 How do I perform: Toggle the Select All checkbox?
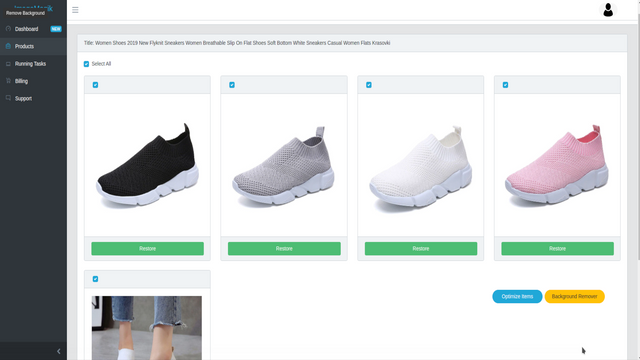[86, 64]
